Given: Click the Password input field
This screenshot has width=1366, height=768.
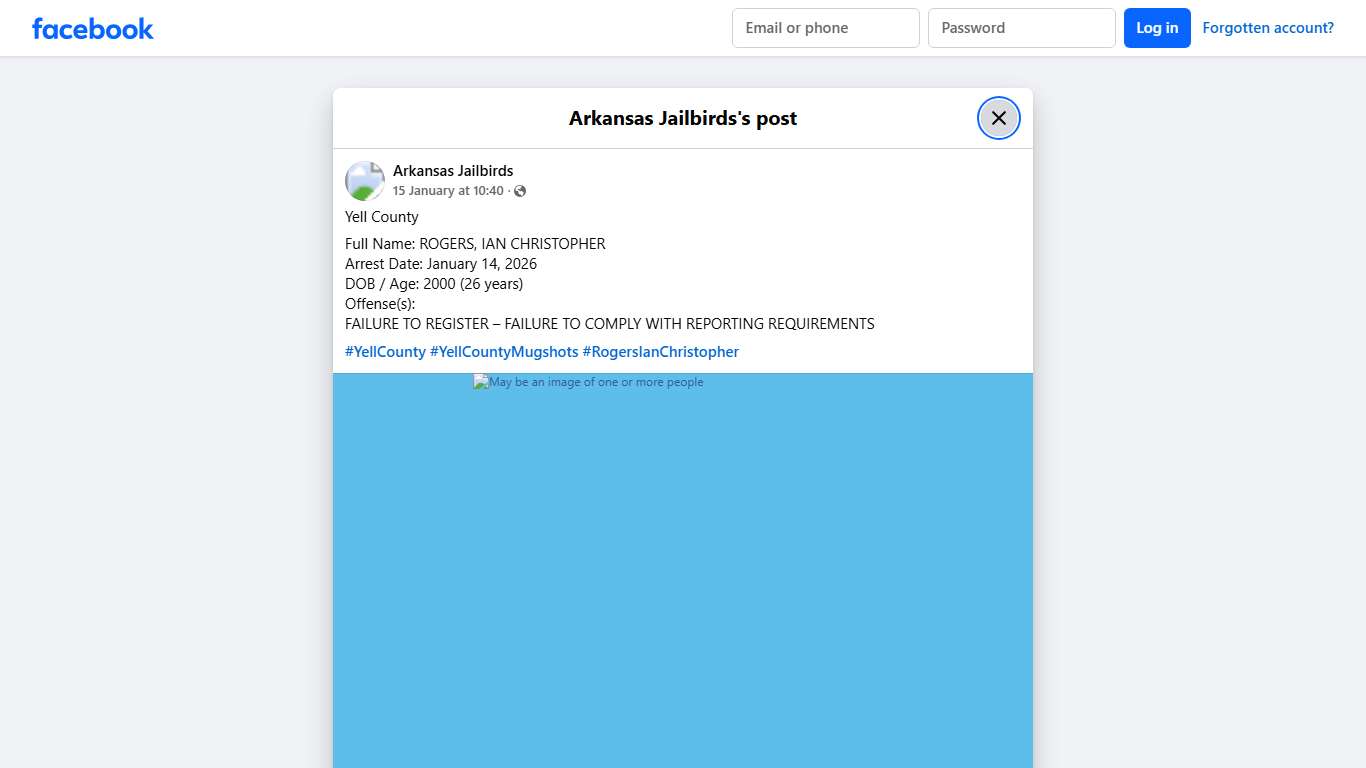Looking at the screenshot, I should pos(1021,28).
